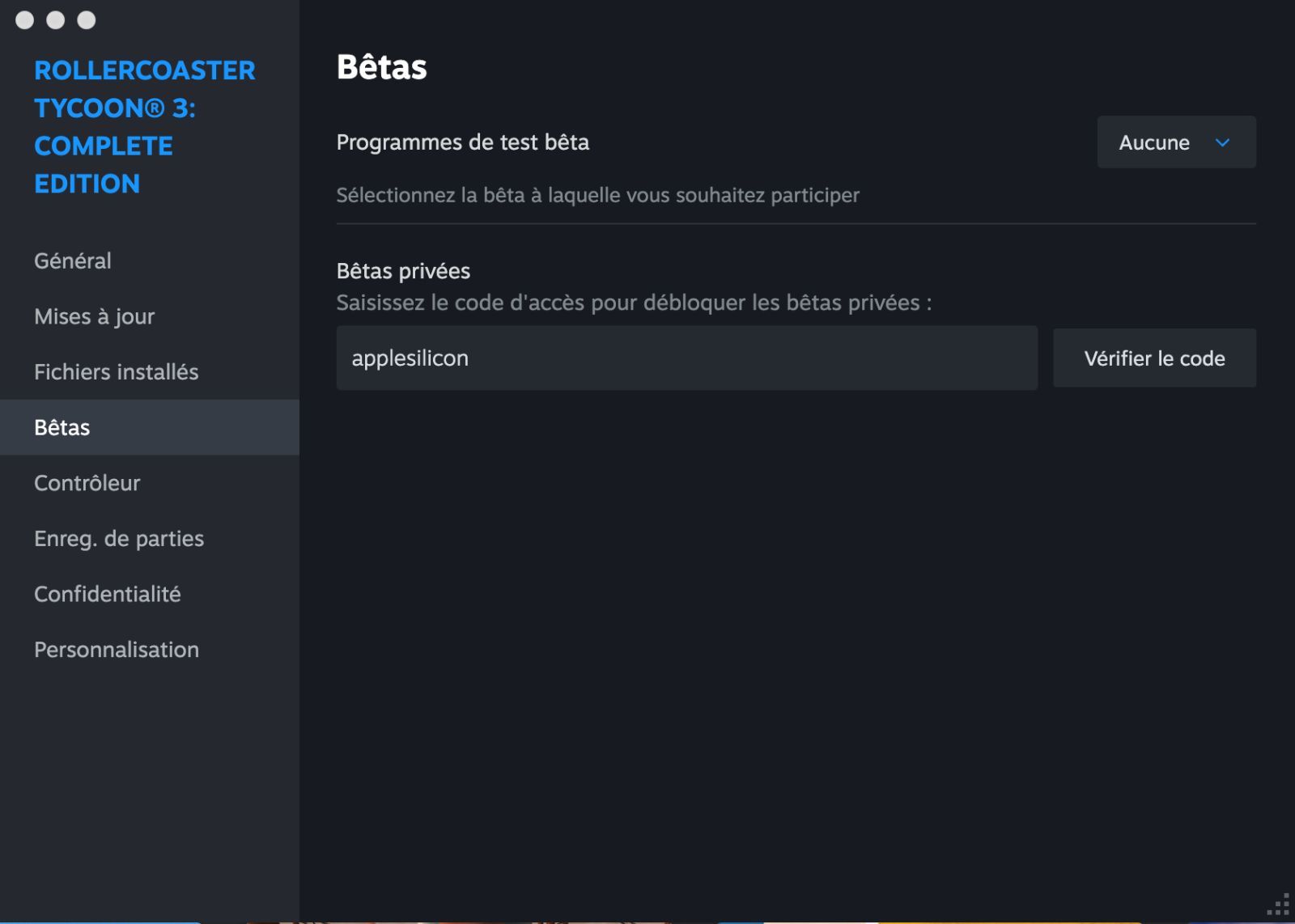This screenshot has width=1295, height=924.
Task: Click the 'Bêtas privées' heading
Action: [402, 271]
